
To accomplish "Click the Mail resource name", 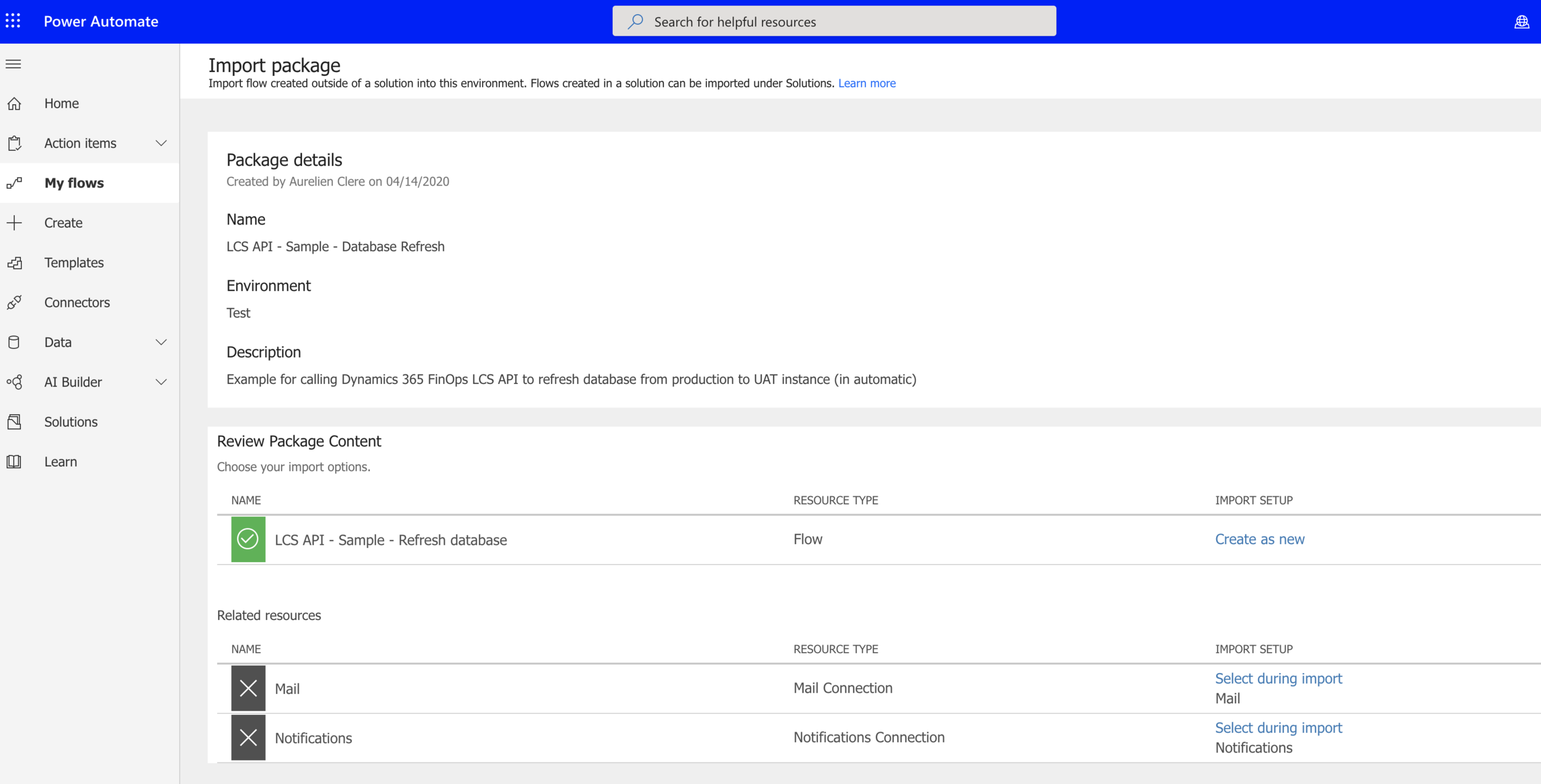I will [287, 688].
